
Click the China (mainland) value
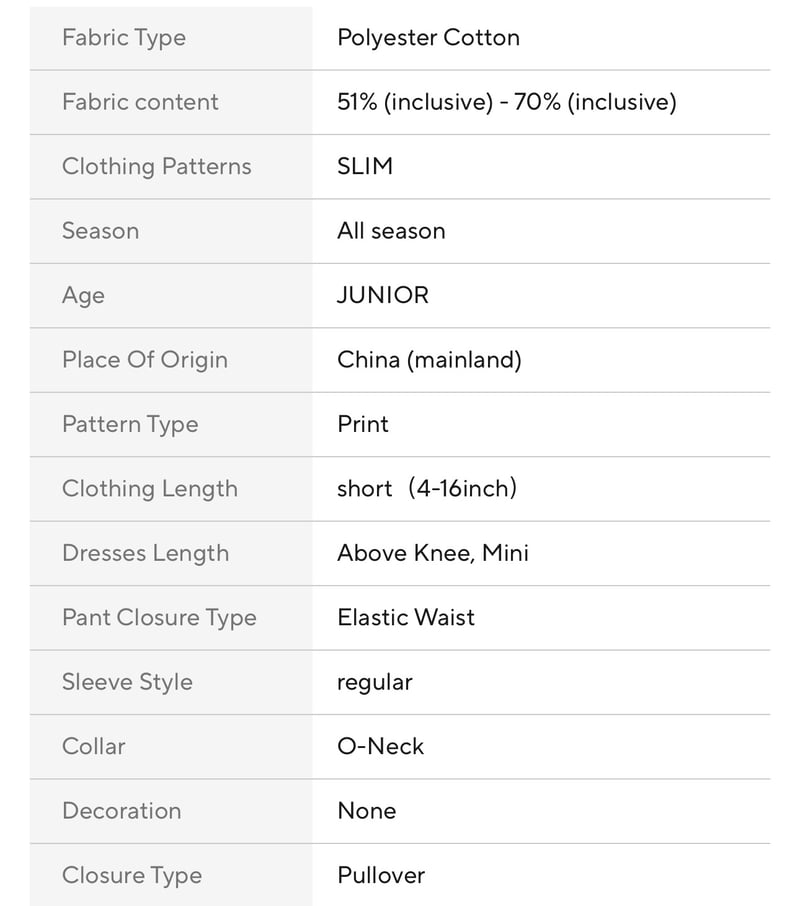[429, 360]
